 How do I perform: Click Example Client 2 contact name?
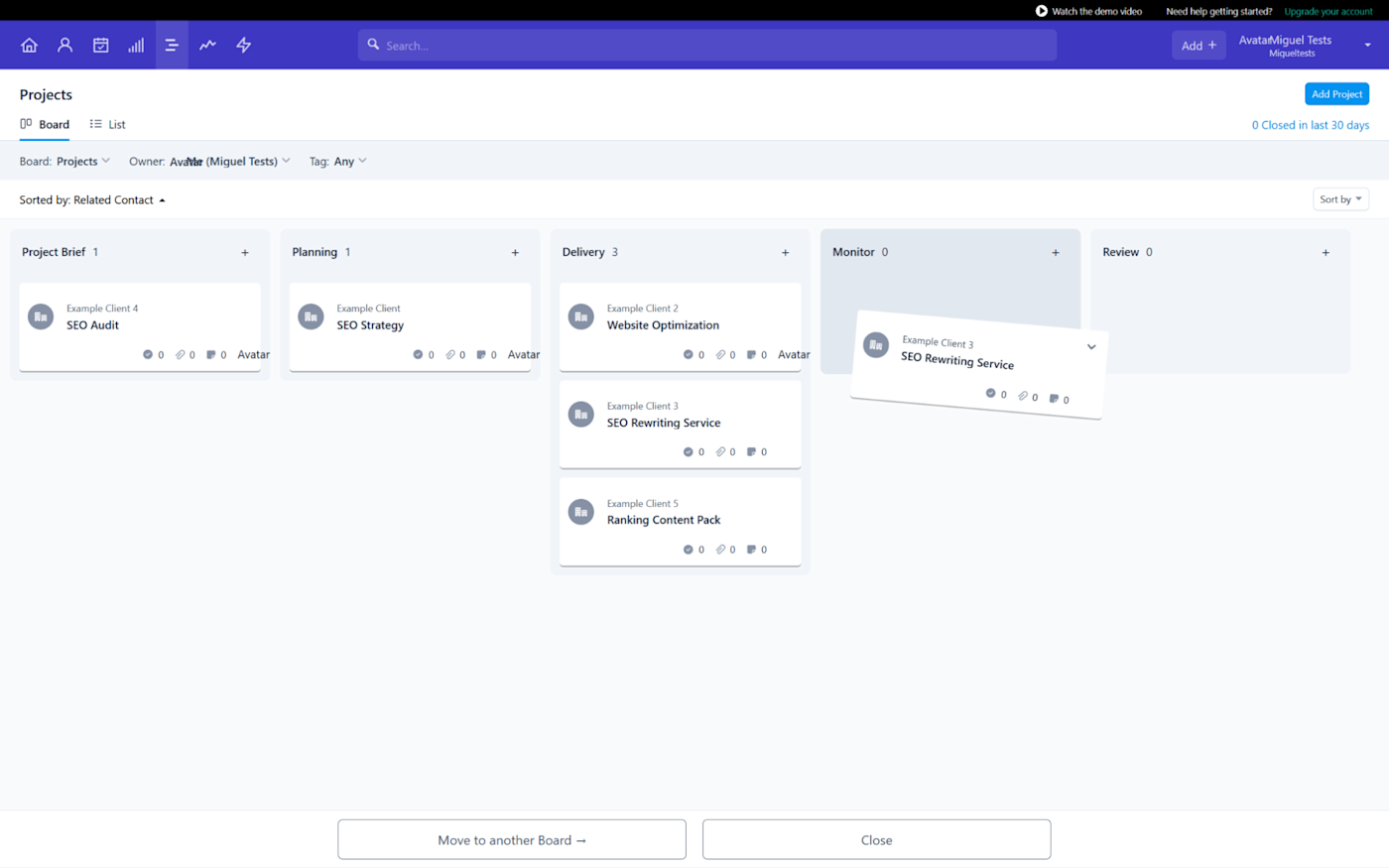pos(643,309)
